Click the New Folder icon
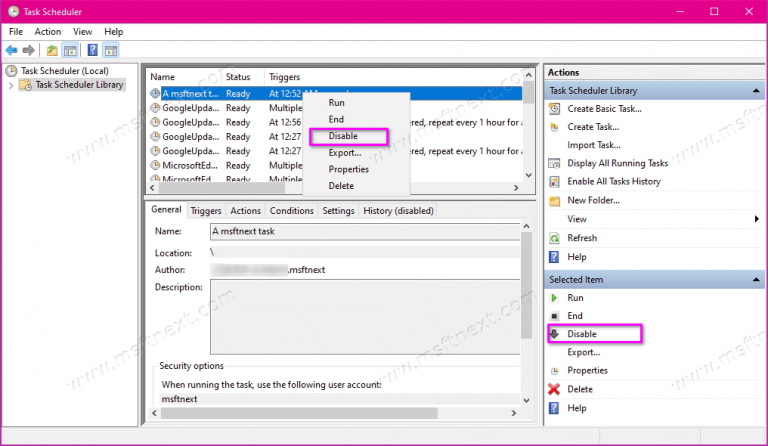 click(x=555, y=201)
